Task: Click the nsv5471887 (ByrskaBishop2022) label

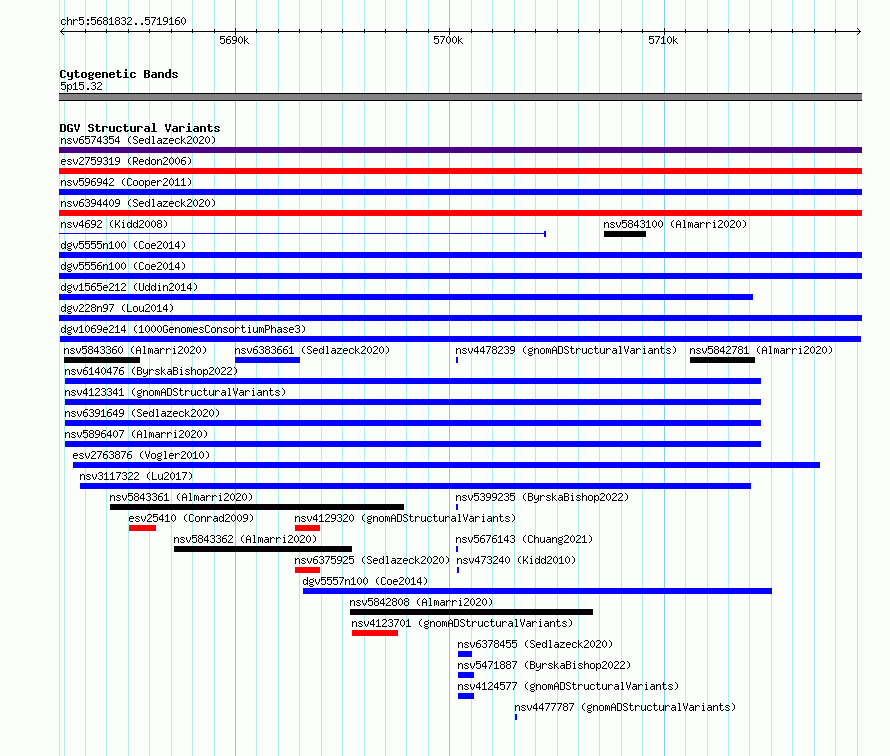Action: 544,665
